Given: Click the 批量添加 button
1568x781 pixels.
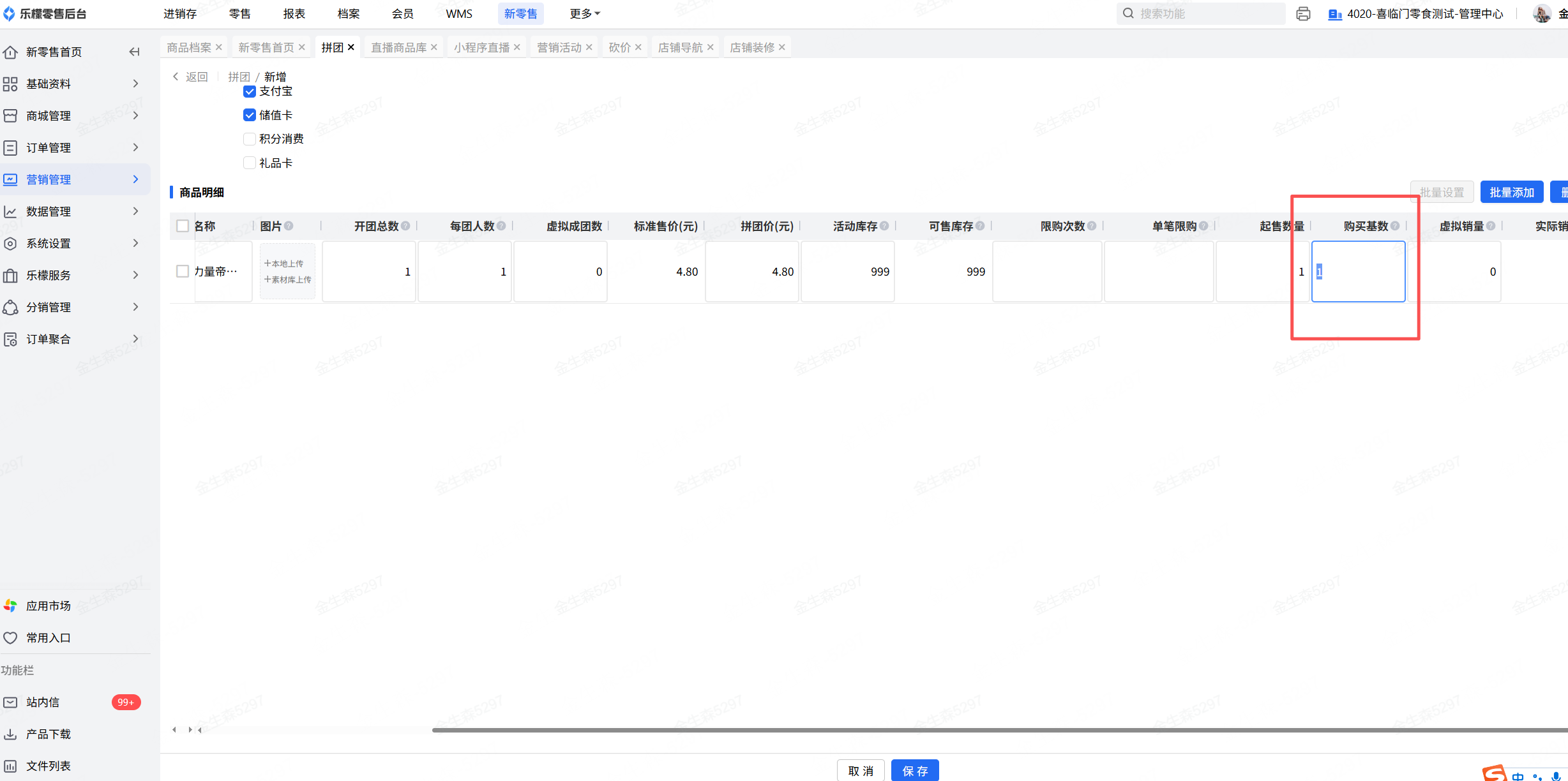Looking at the screenshot, I should tap(1511, 192).
